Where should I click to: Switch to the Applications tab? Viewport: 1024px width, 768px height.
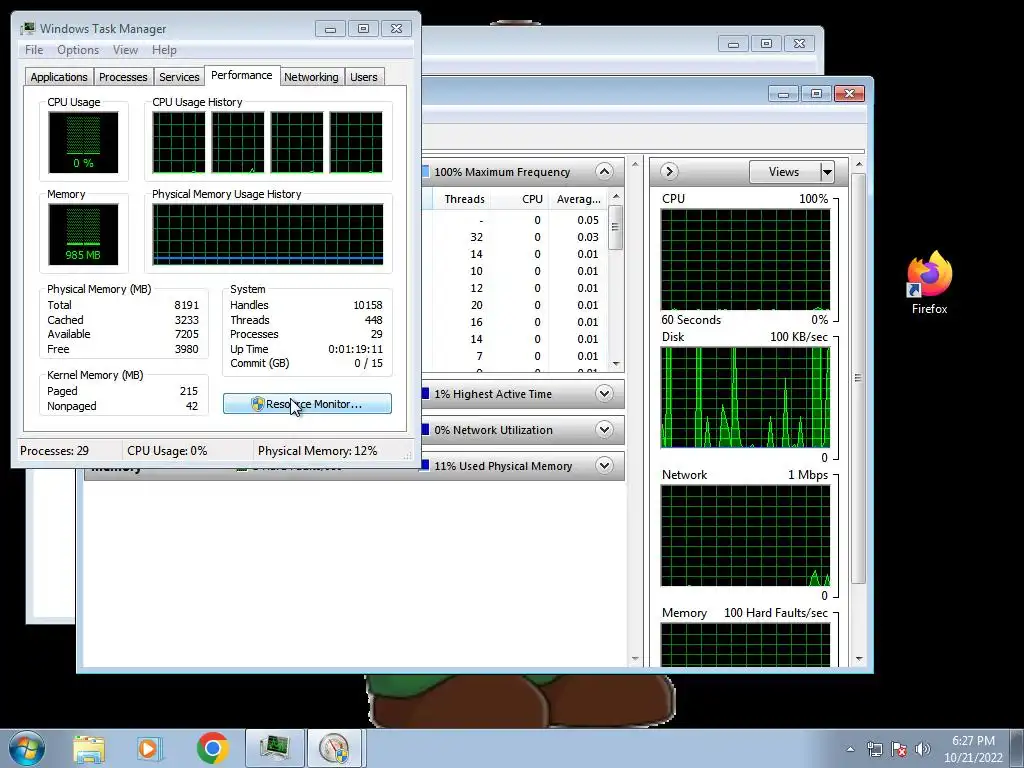pos(59,77)
